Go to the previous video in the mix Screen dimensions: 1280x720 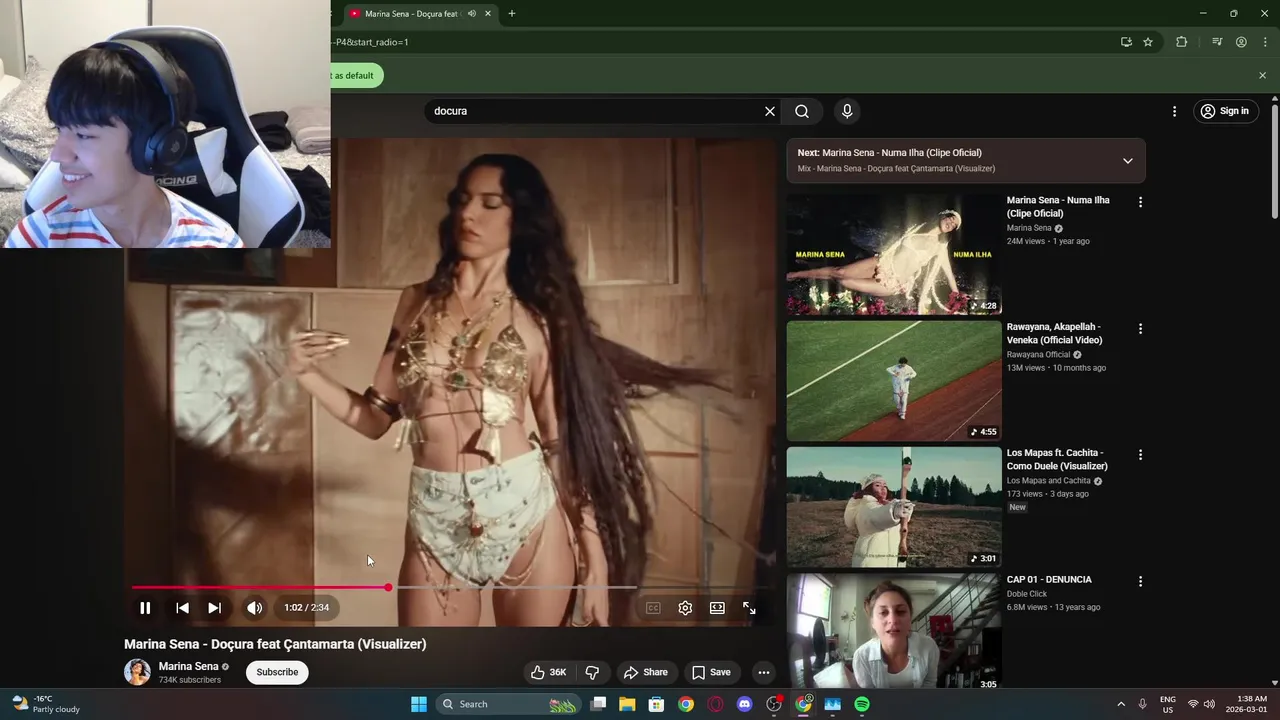(x=182, y=608)
